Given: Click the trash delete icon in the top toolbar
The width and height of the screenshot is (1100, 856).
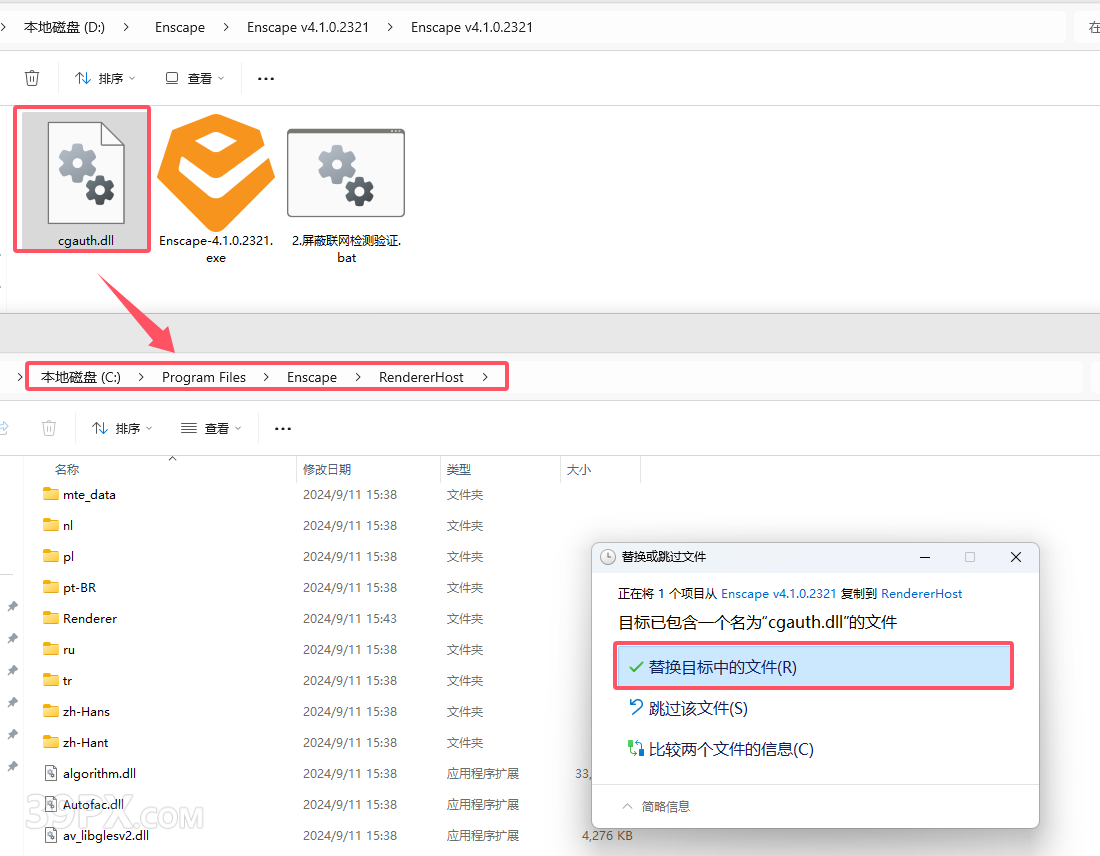Looking at the screenshot, I should pyautogui.click(x=31, y=77).
